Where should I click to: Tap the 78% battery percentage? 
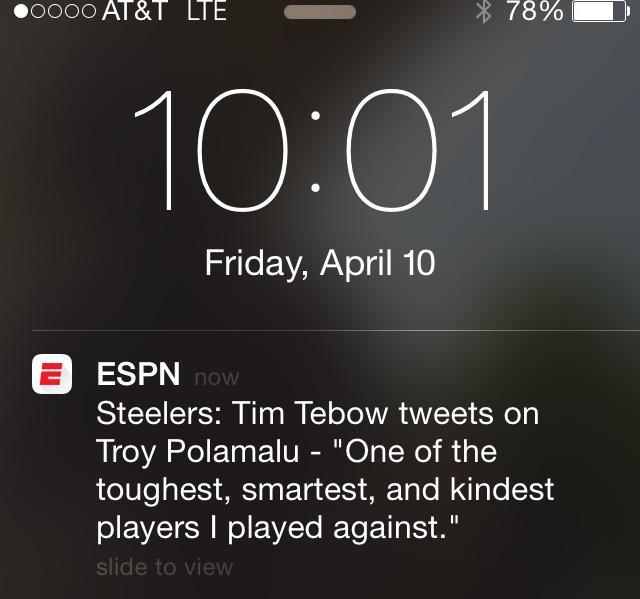[x=535, y=12]
